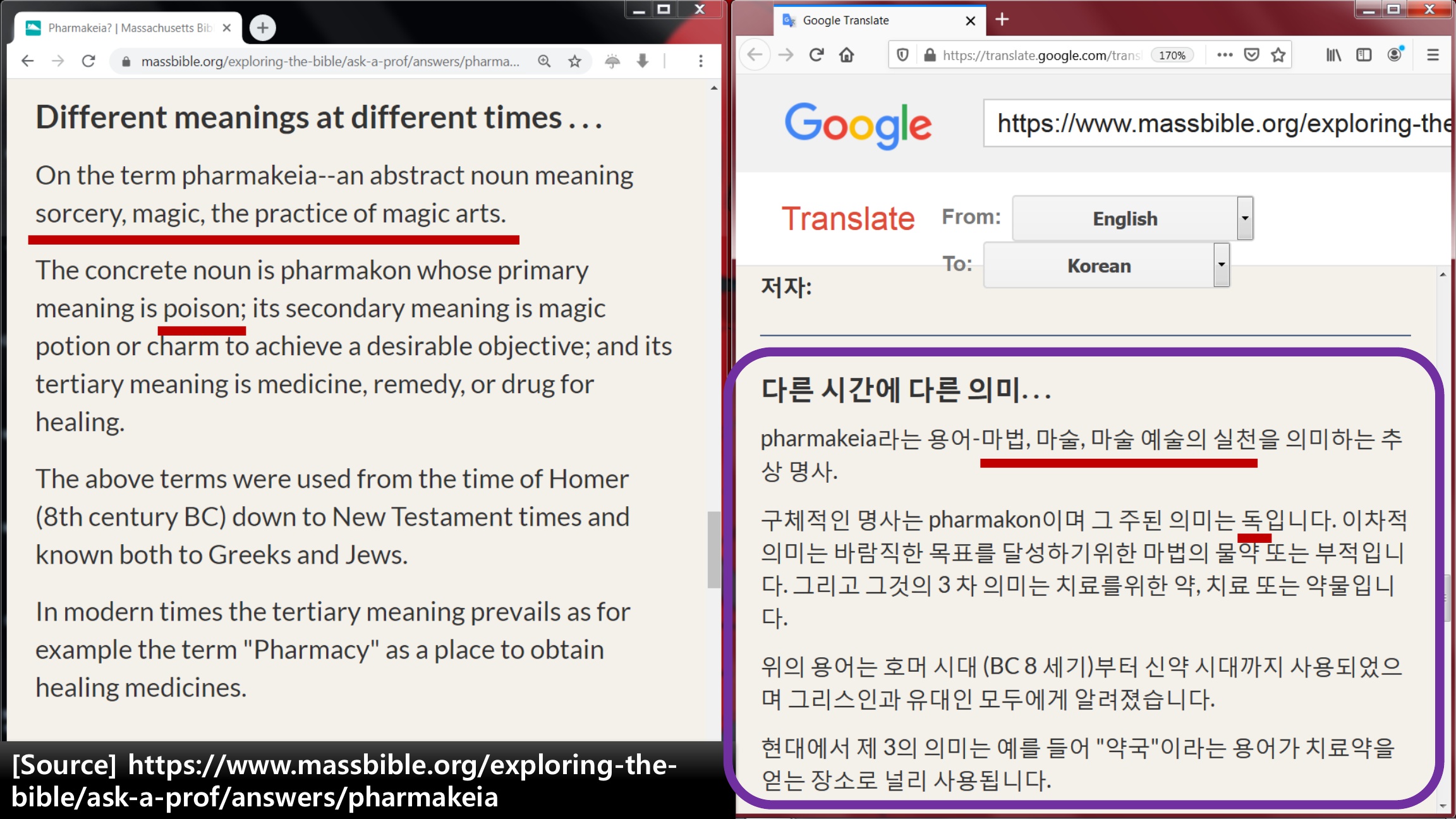The image size is (1456, 819).
Task: Select the Google Translate tab
Action: click(872, 20)
